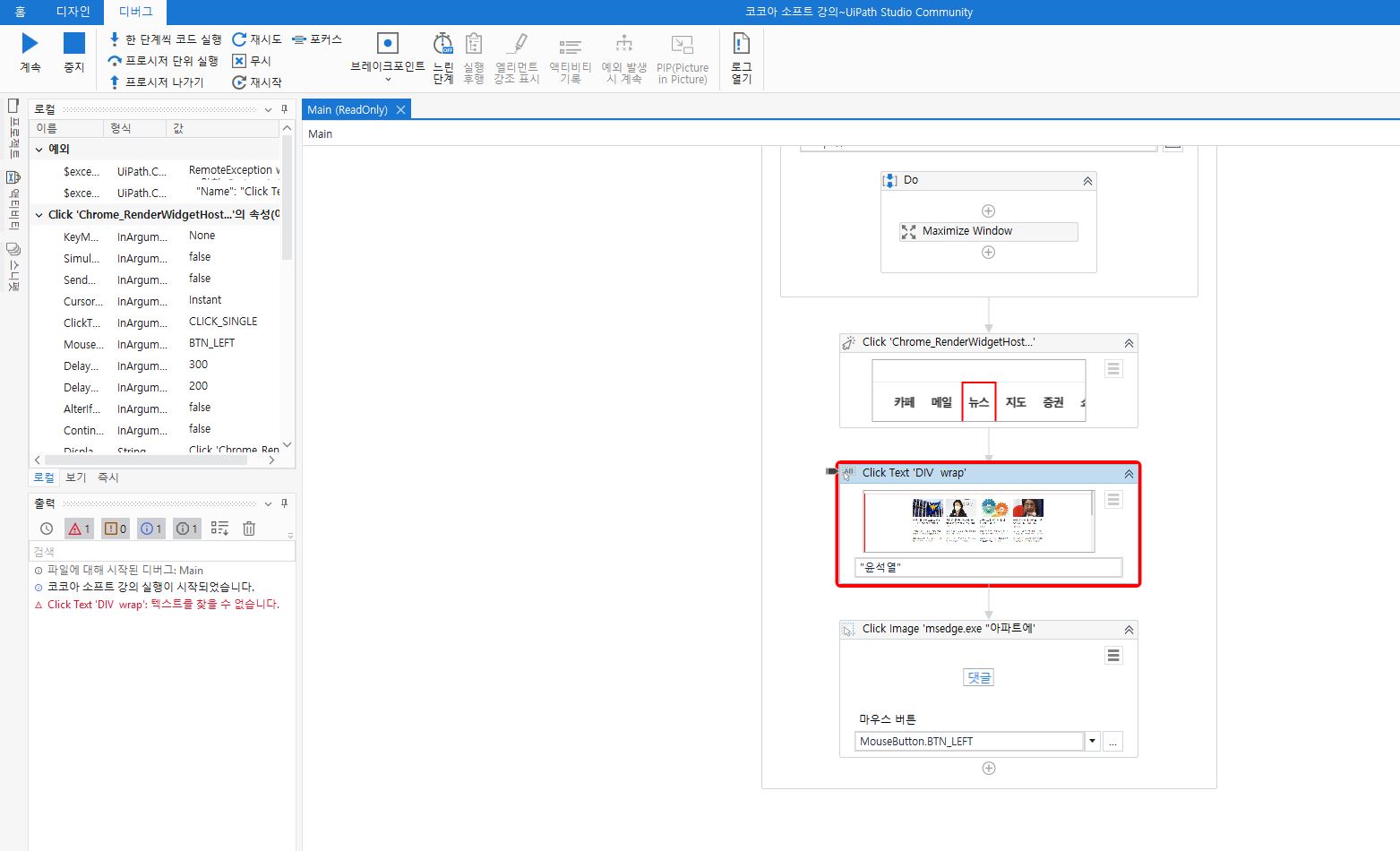1400x851 pixels.
Task: Click the "윤석열" text input field
Action: [988, 567]
